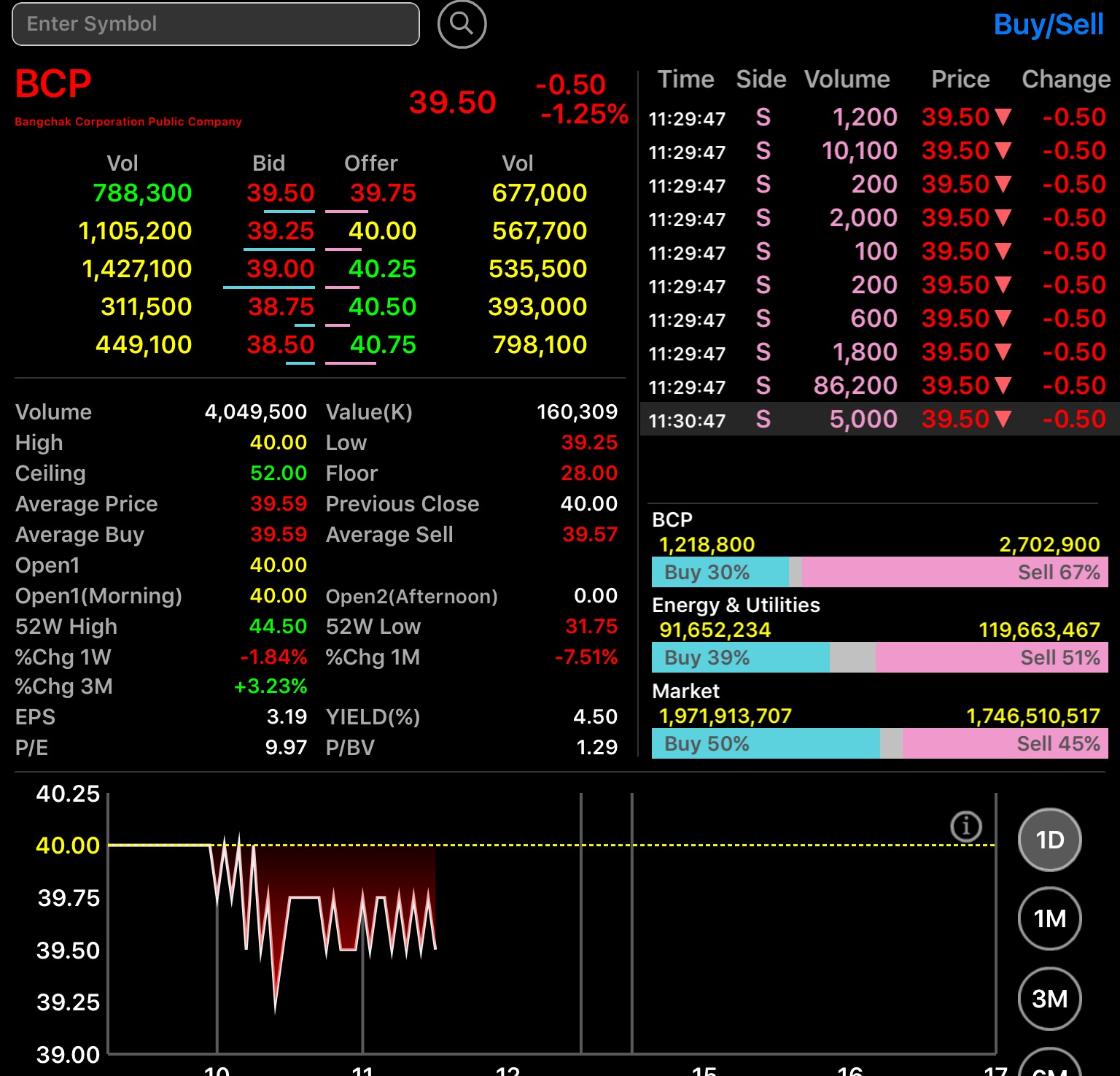The height and width of the screenshot is (1076, 1120).
Task: Select best offer price 39.75
Action: click(x=383, y=193)
